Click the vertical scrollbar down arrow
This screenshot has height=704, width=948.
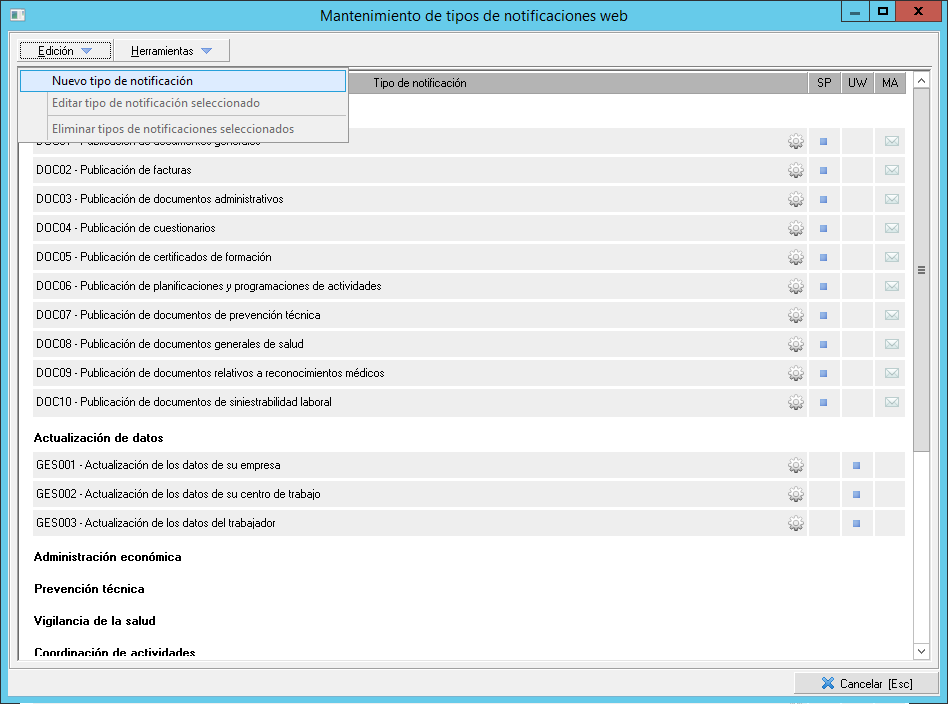(921, 651)
